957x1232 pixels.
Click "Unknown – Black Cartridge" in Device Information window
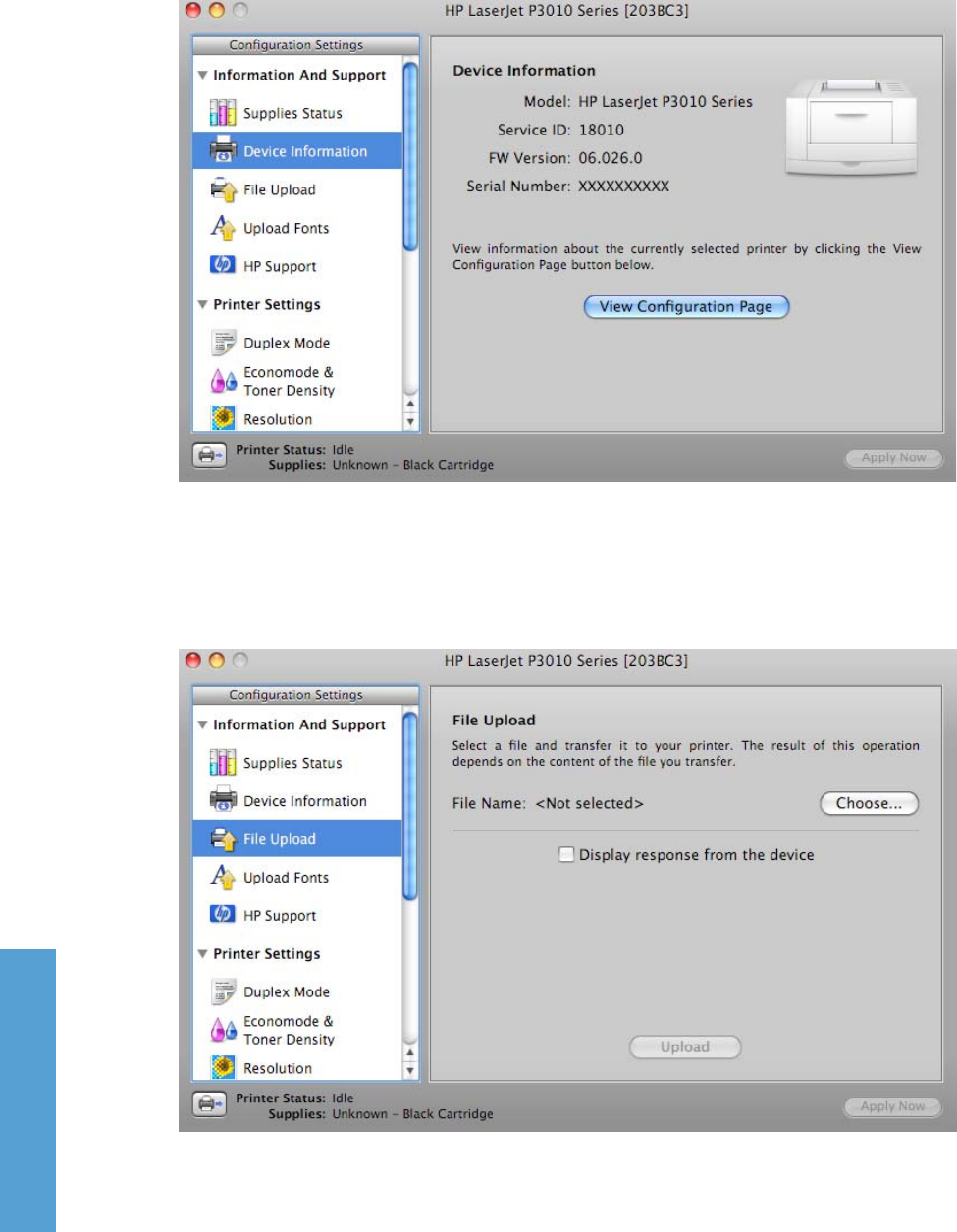pos(412,465)
